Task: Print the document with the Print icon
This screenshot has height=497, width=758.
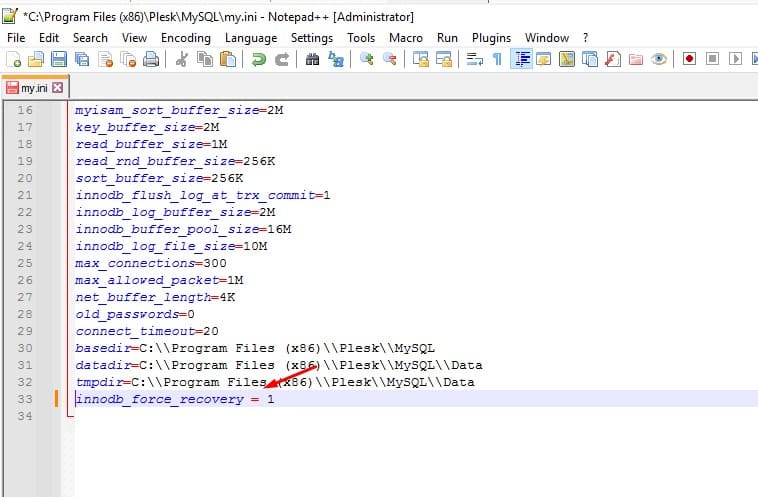Action: 151,59
